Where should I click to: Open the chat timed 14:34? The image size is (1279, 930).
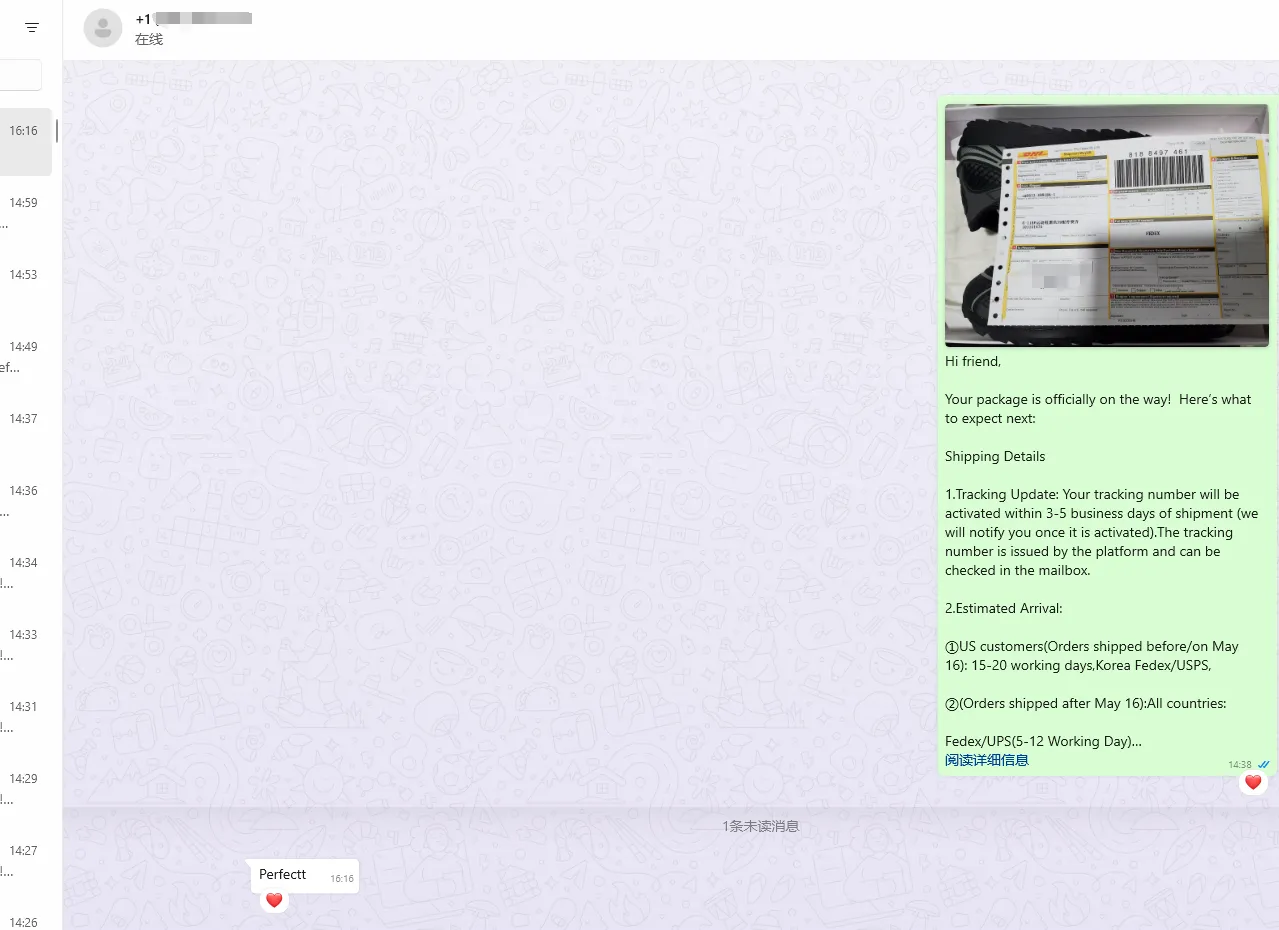tap(26, 574)
